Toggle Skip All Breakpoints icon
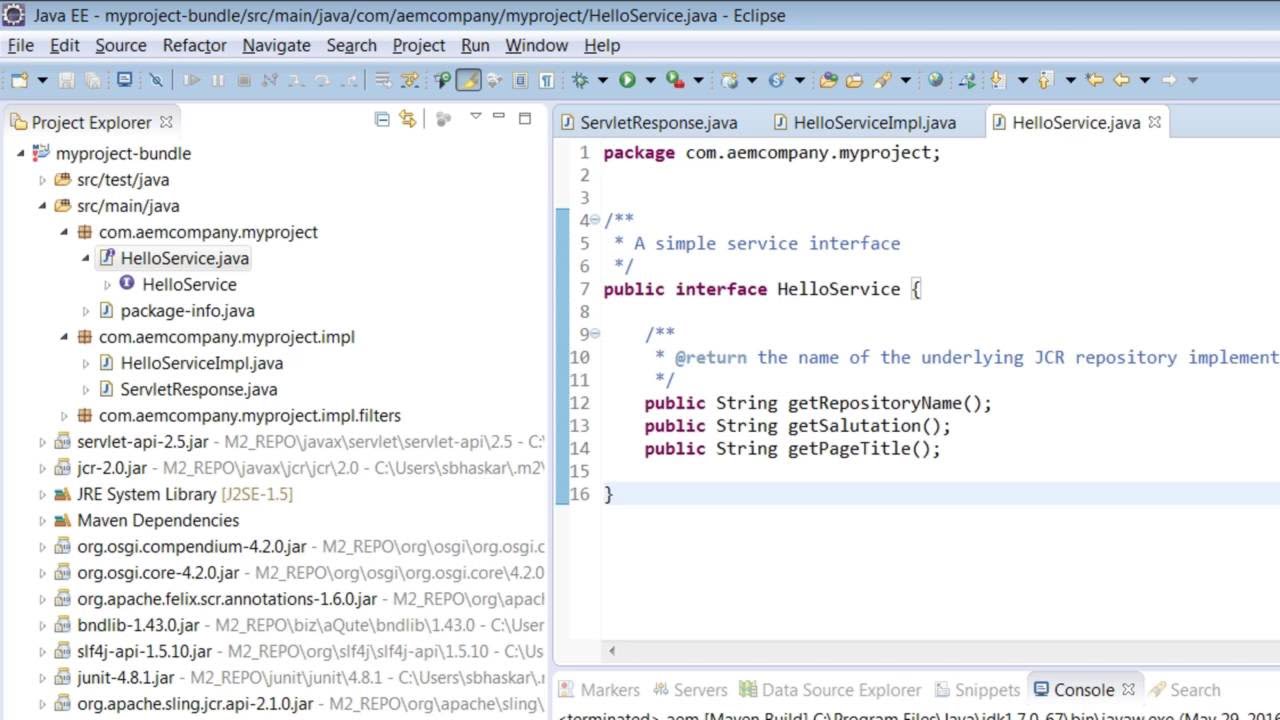The height and width of the screenshot is (720, 1280). pos(156,80)
